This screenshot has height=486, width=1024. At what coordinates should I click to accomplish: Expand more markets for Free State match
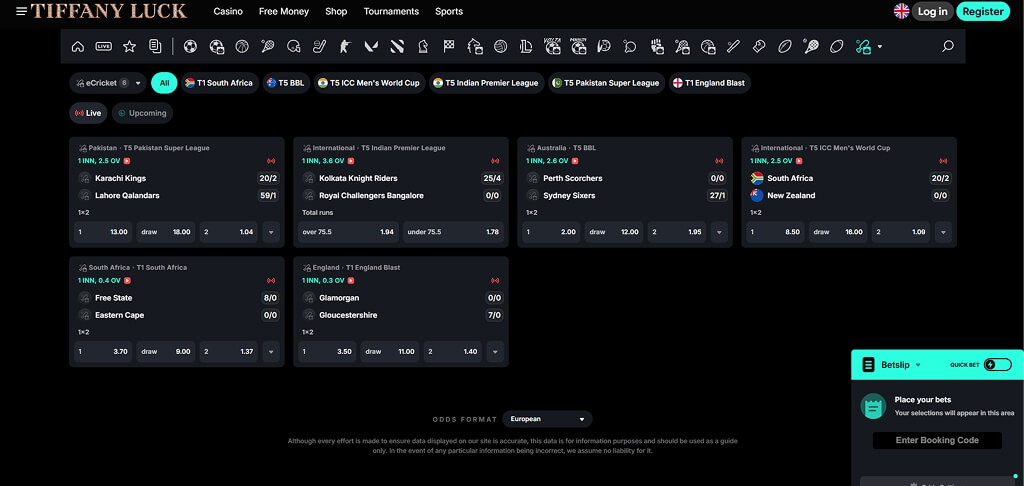pos(271,351)
